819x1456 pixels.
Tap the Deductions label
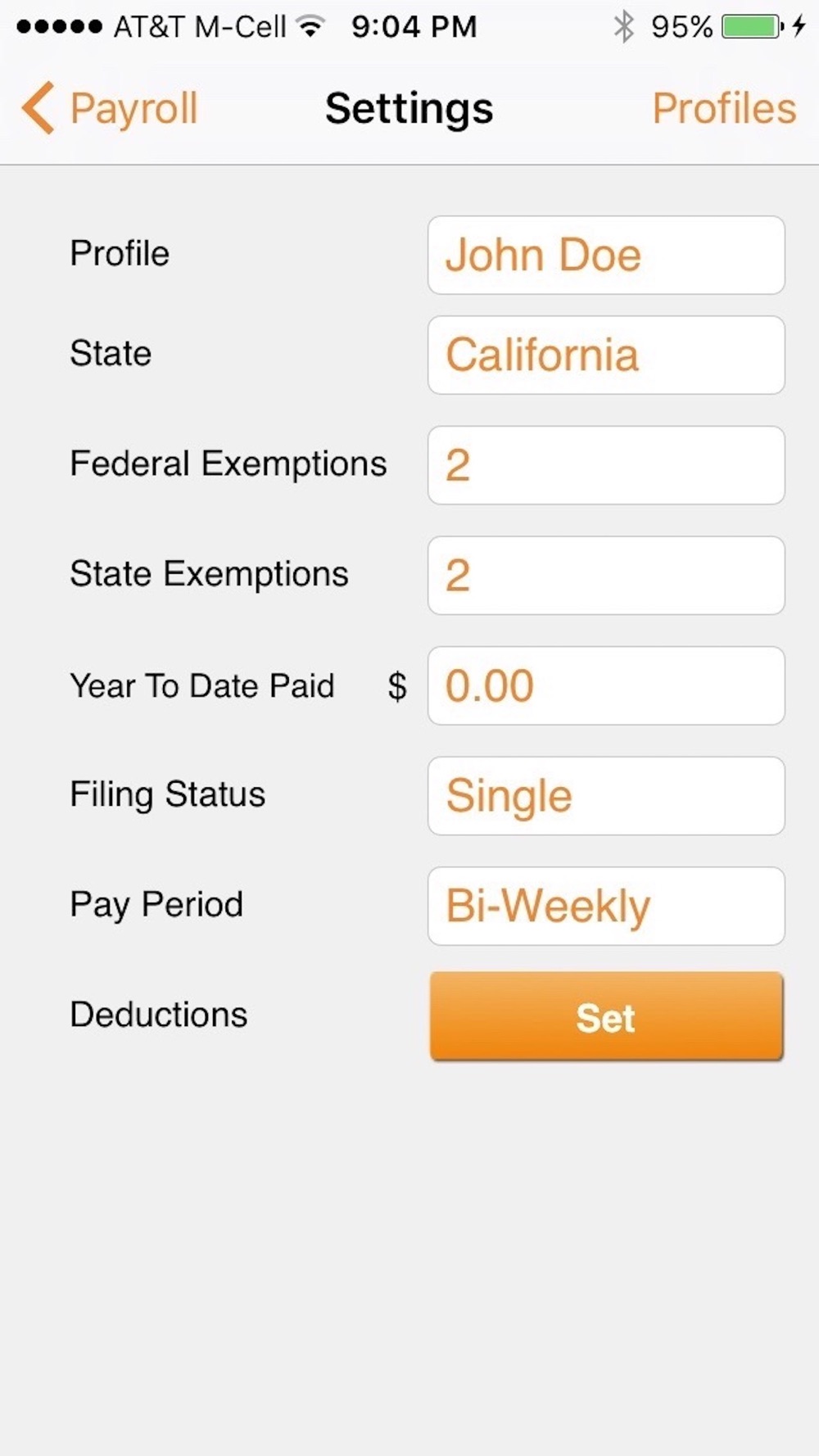[x=158, y=1015]
